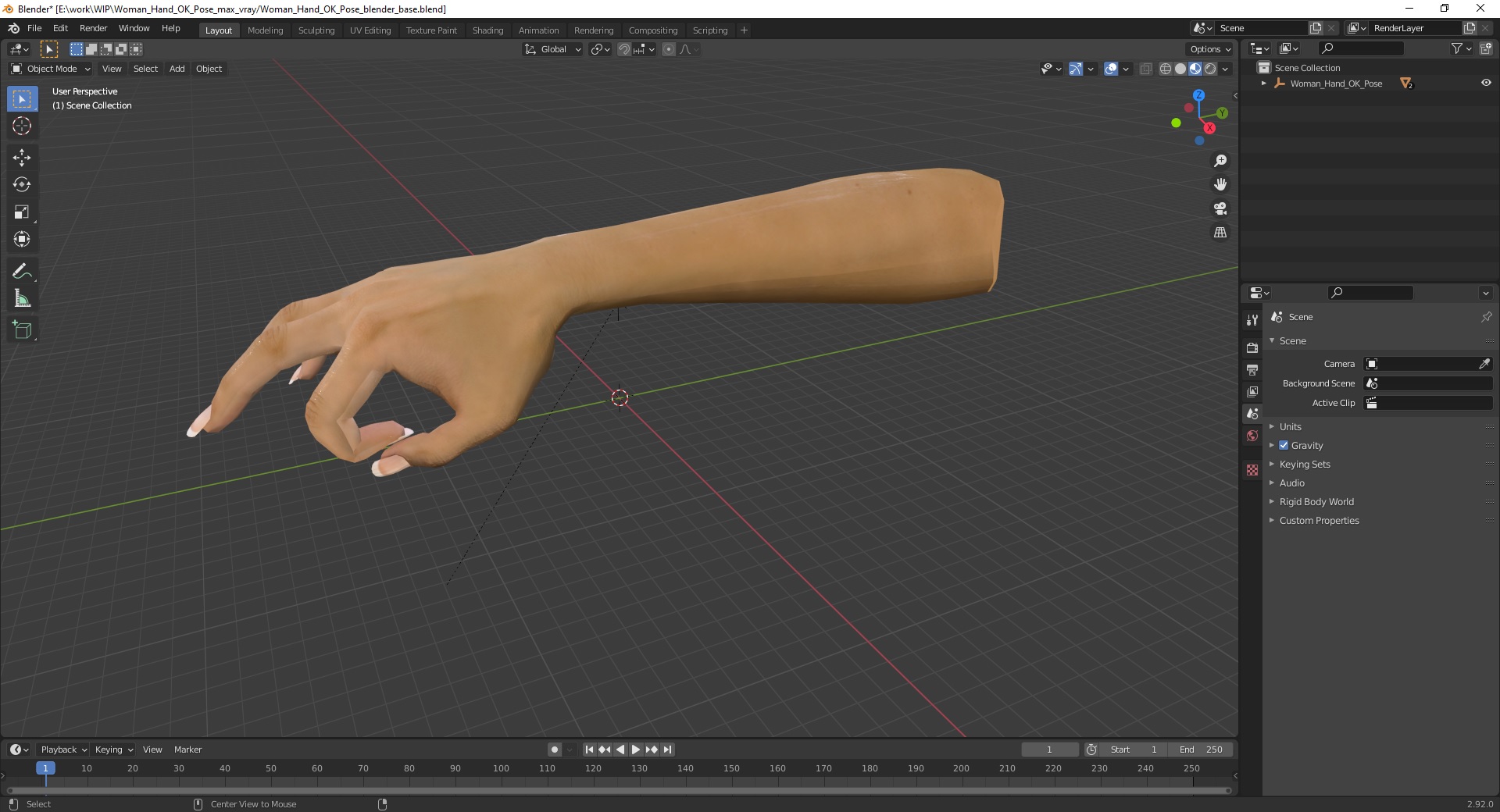The image size is (1500, 812).
Task: Click the Zoom view magnifier icon
Action: tap(1220, 161)
